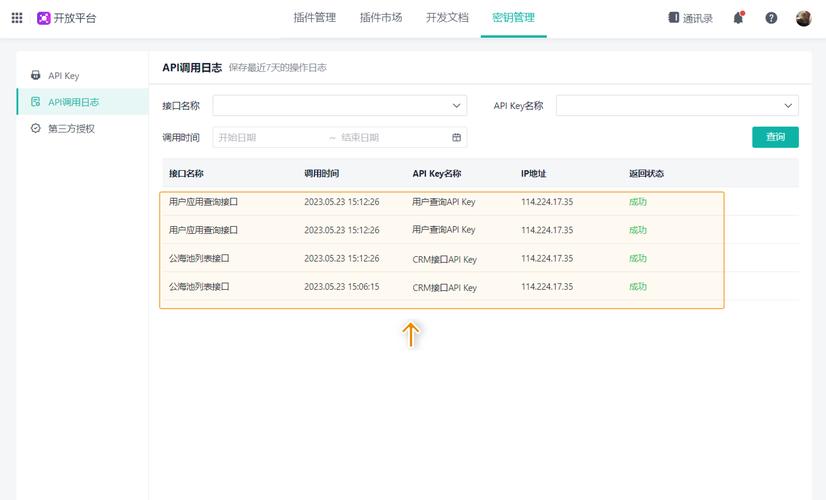Click the 开始日期 start date field

[265, 138]
